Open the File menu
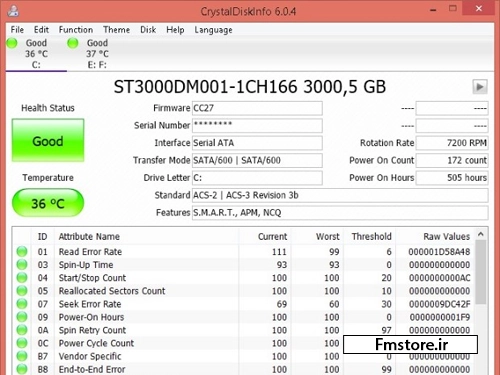 17,30
